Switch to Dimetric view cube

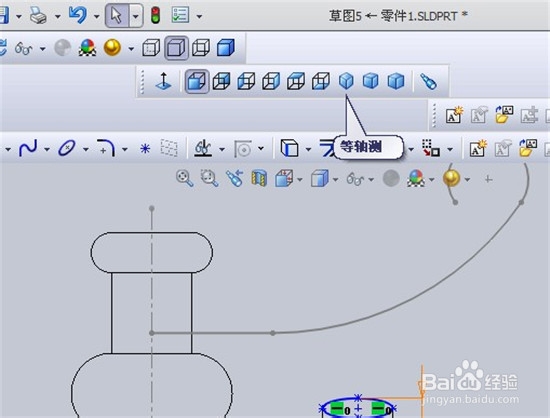pyautogui.click(x=396, y=81)
